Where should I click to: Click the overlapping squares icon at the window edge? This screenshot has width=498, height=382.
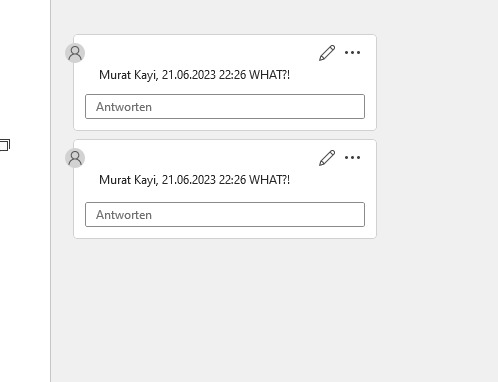[5, 145]
